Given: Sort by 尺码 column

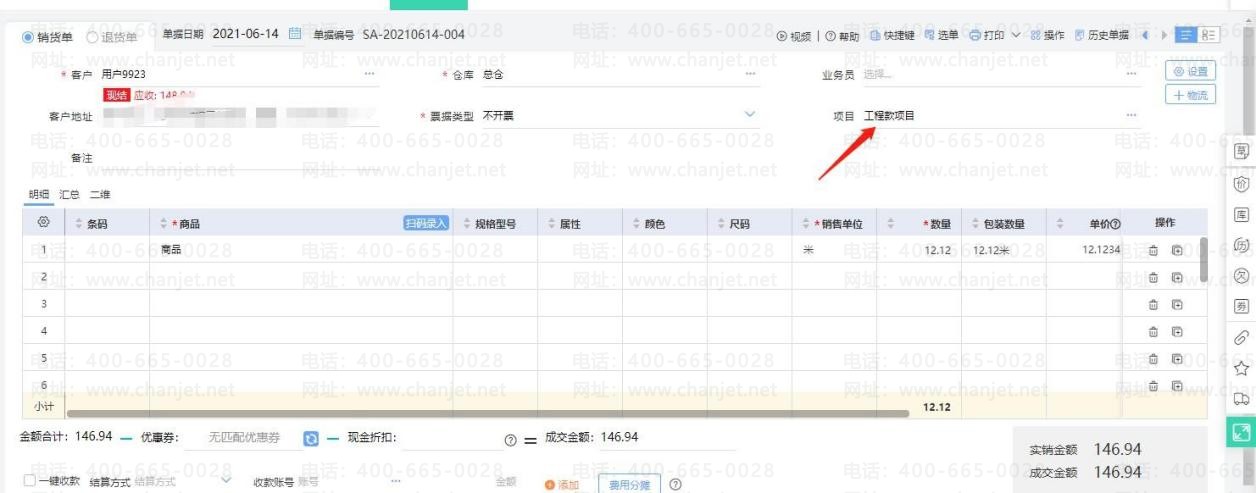Looking at the screenshot, I should (x=720, y=224).
